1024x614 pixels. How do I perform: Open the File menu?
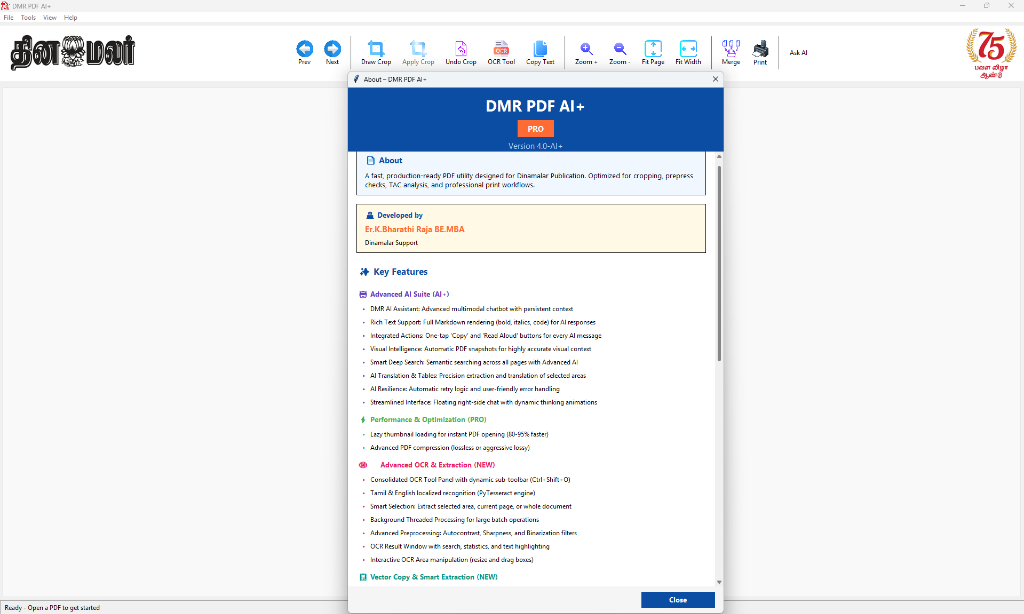coord(8,18)
